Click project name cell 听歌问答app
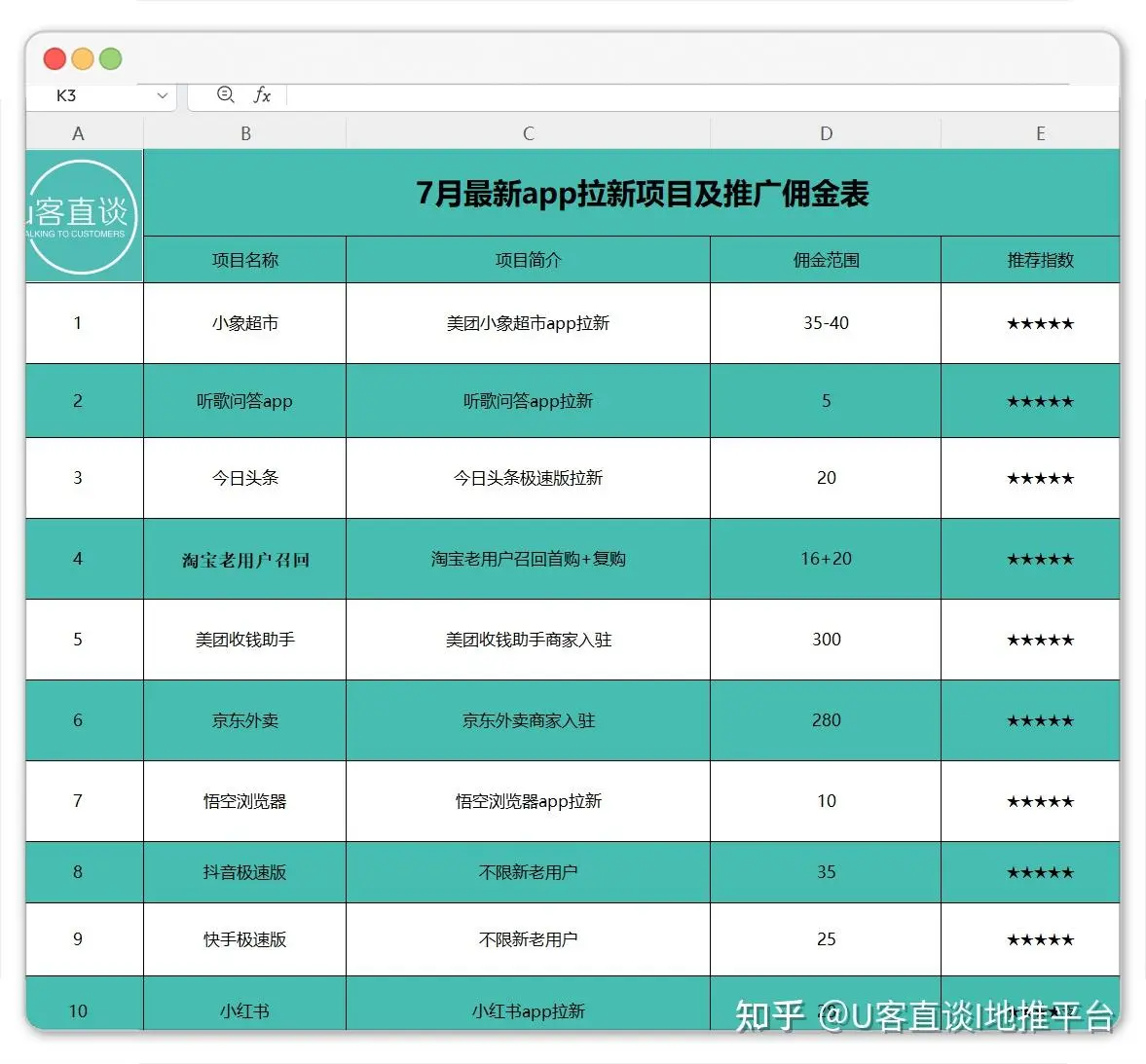This screenshot has height=1064, width=1146. [244, 400]
